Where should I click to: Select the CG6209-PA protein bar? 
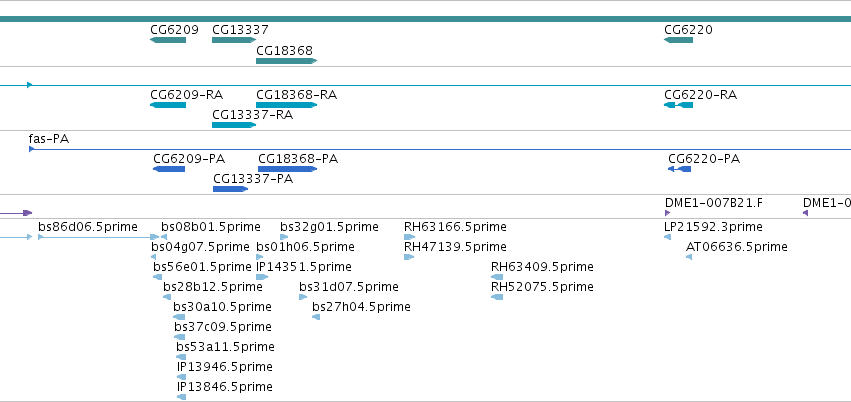pyautogui.click(x=169, y=169)
